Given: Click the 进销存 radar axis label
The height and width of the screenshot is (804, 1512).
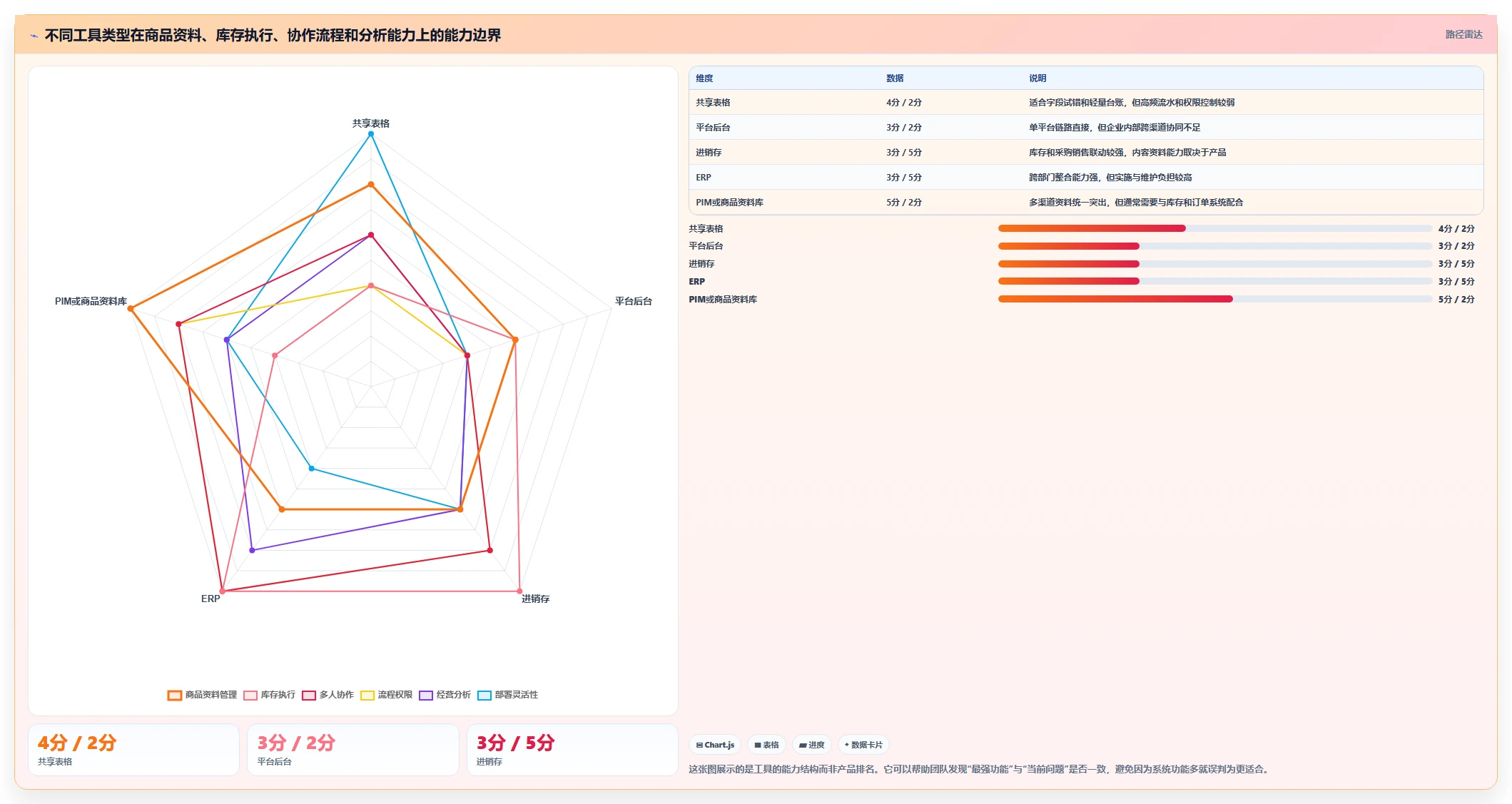Looking at the screenshot, I should 536,599.
